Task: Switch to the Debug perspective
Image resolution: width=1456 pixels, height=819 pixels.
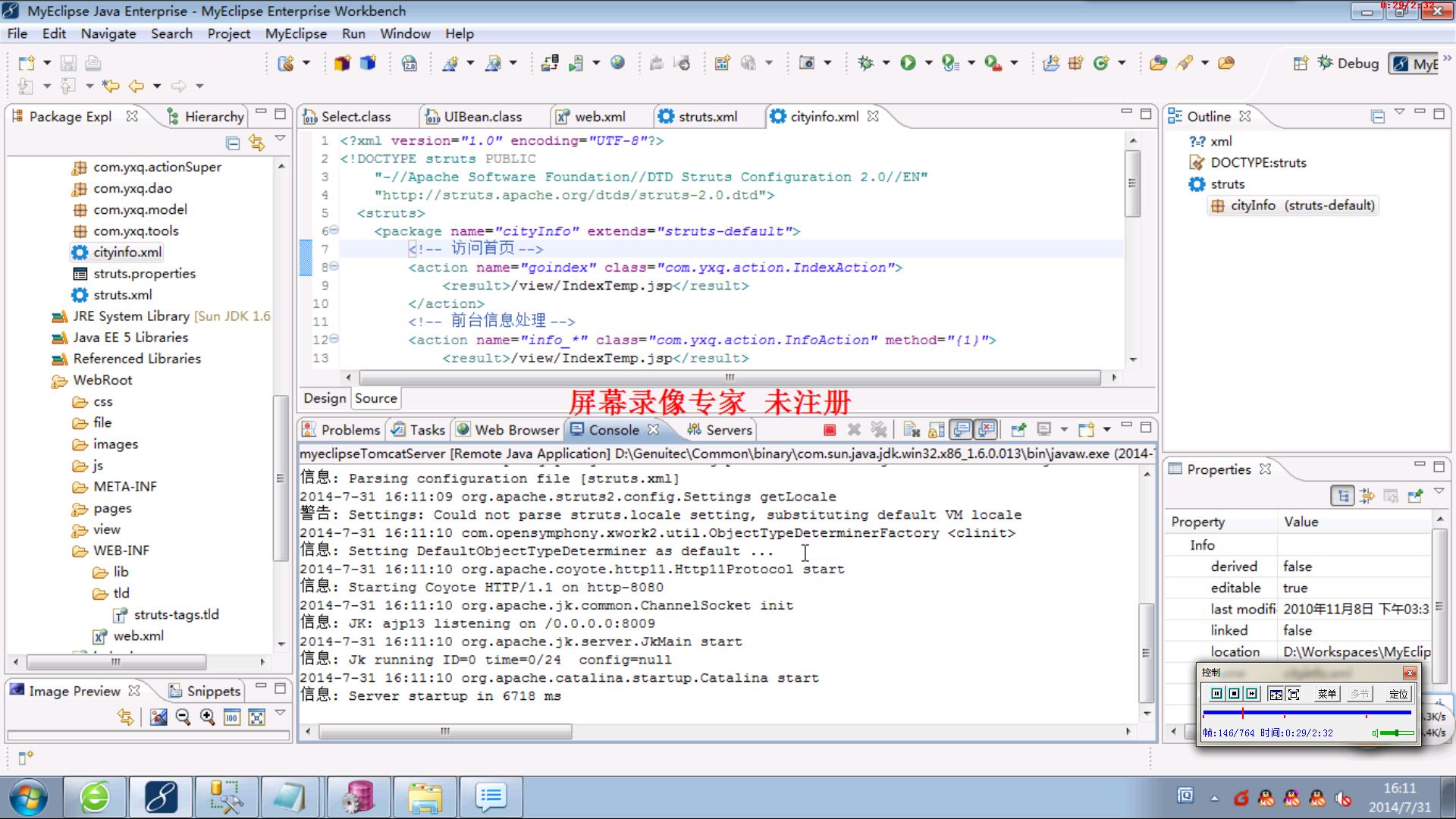Action: pos(1348,64)
